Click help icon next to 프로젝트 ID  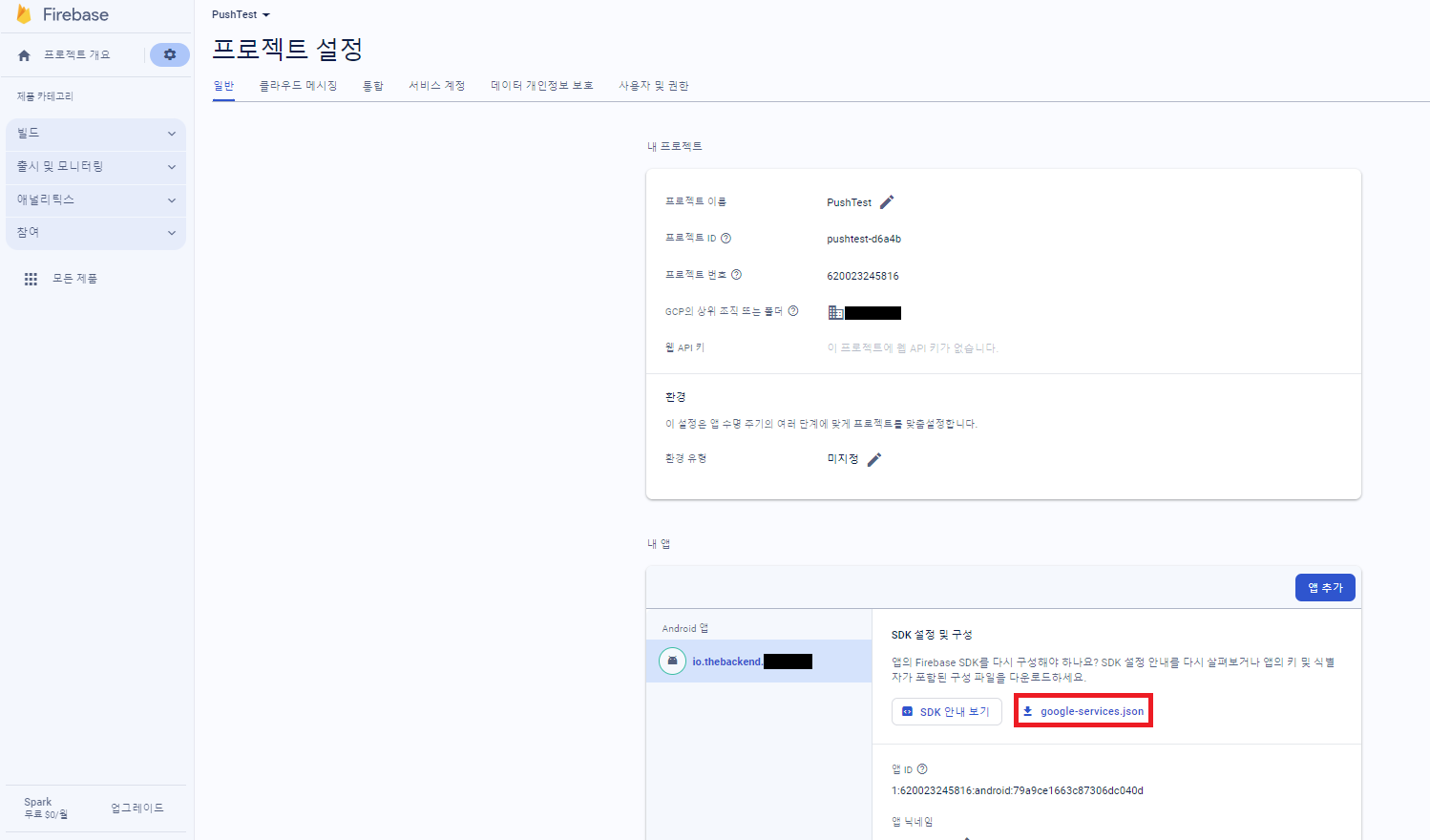pos(726,238)
